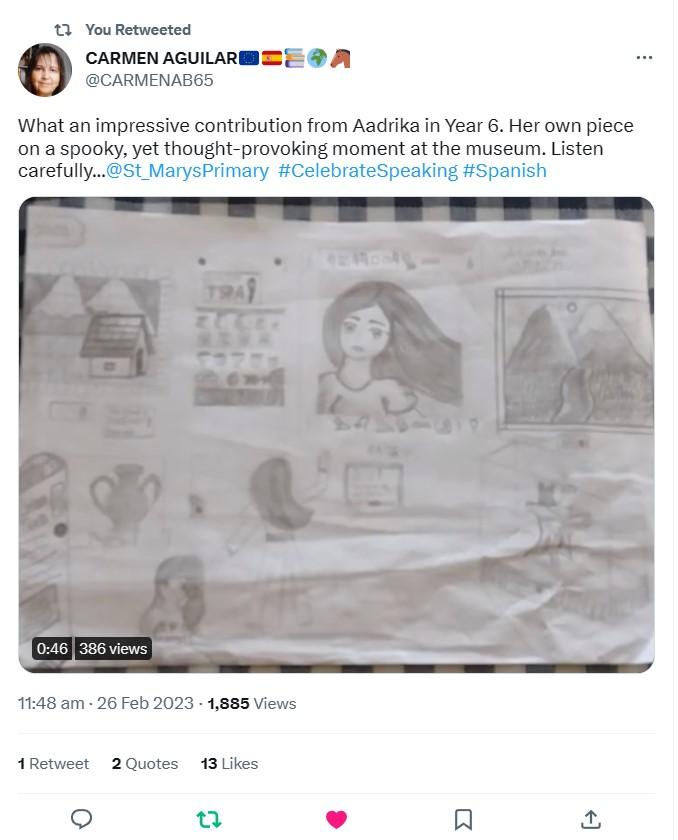Open the @St_MarysPrimary mention link
The width and height of the screenshot is (678, 840).
click(187, 171)
